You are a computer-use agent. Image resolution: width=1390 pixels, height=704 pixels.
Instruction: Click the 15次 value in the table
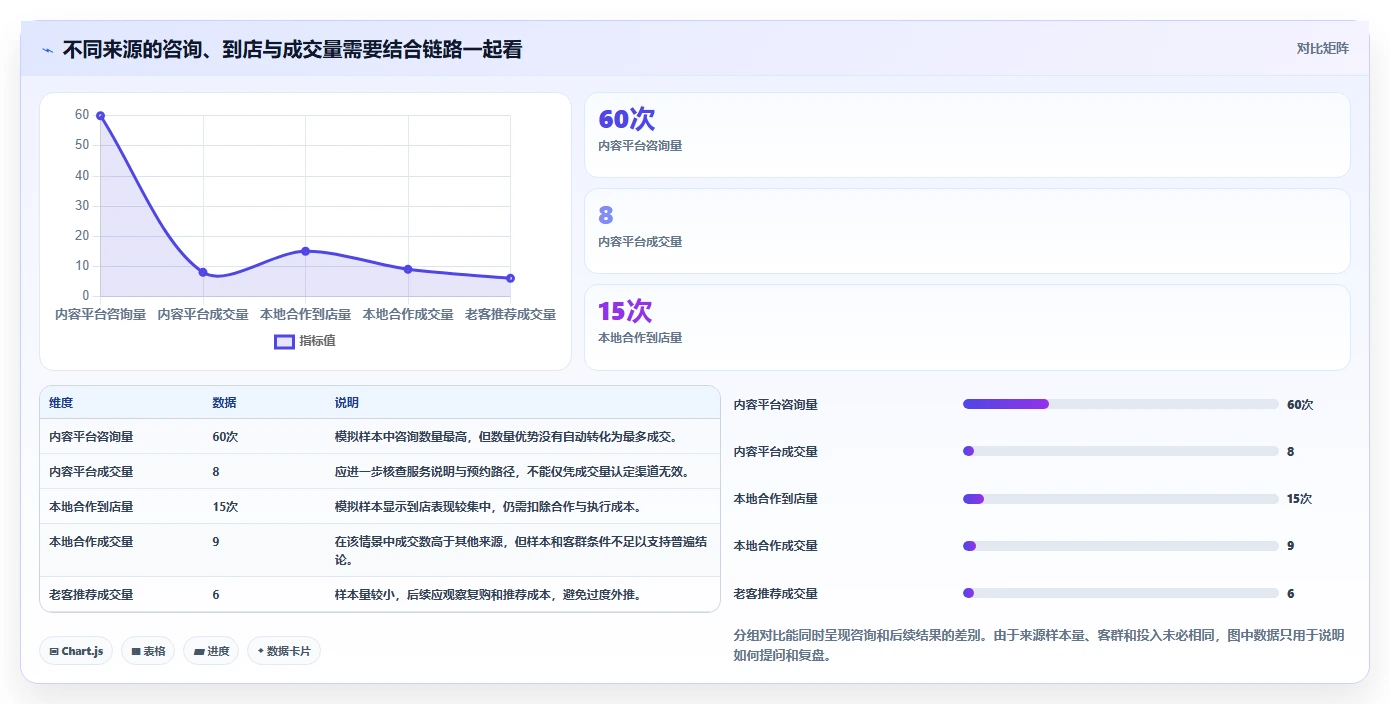pos(225,507)
